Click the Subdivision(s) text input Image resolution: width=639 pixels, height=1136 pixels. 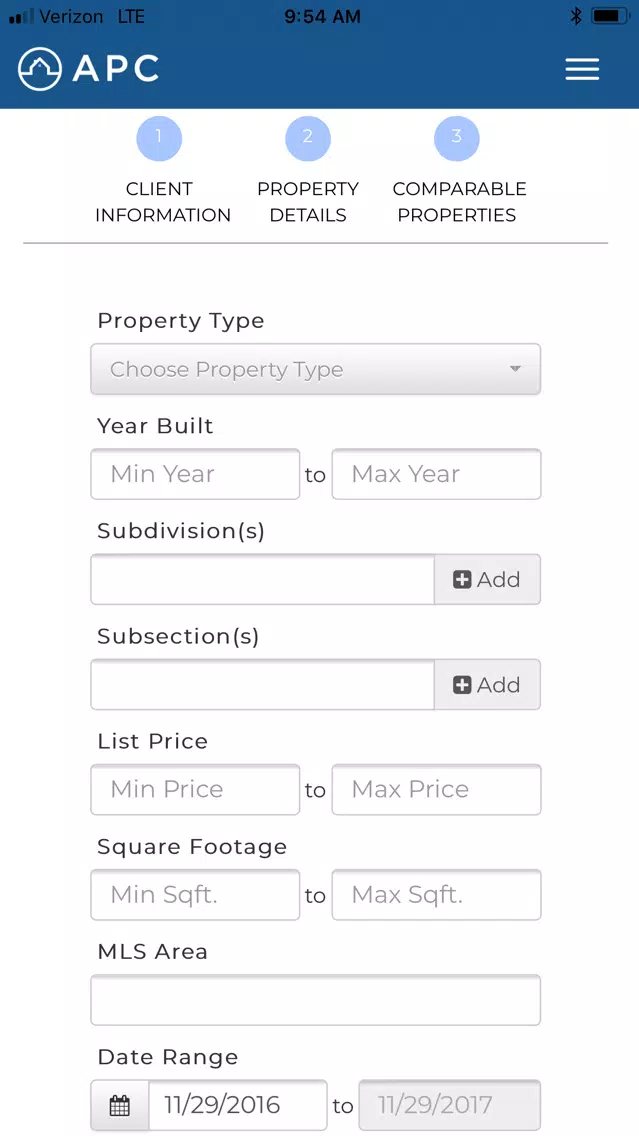(x=263, y=580)
